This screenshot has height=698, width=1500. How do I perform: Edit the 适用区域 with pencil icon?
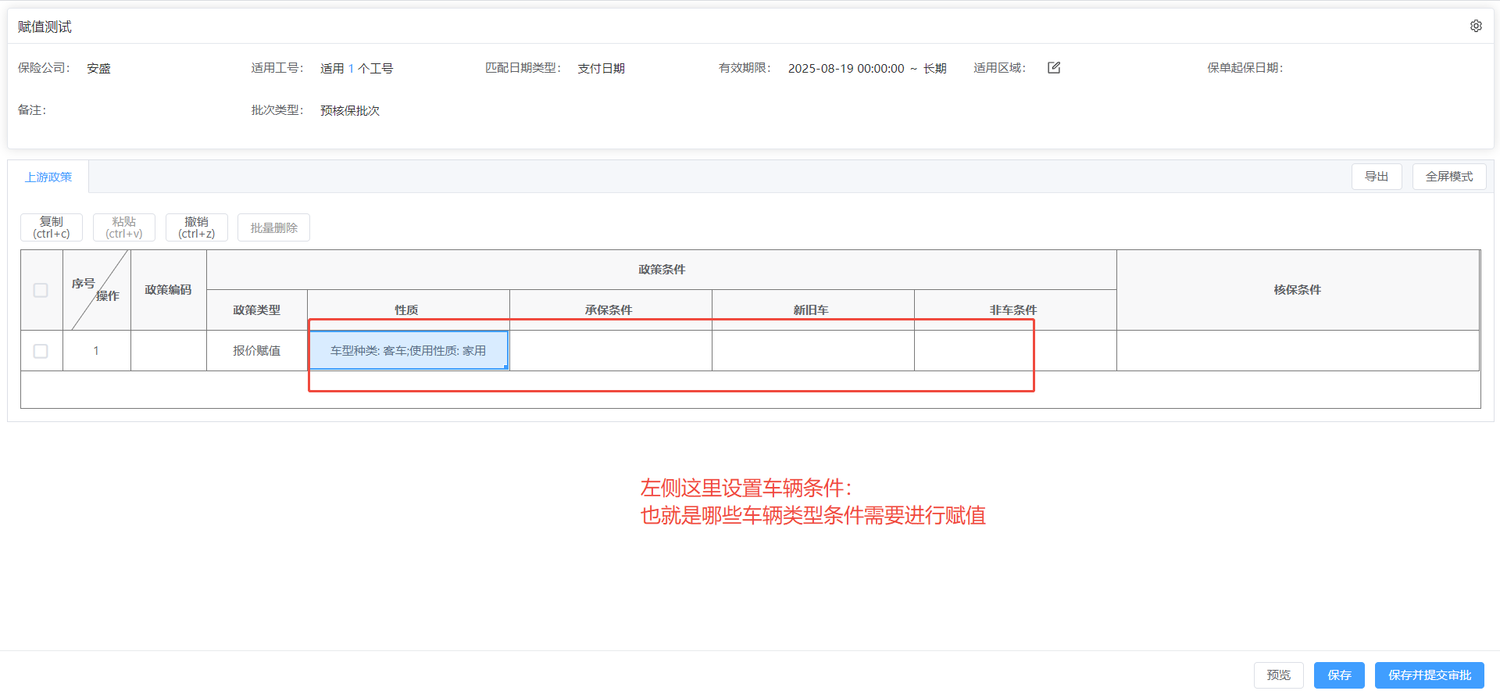(x=1054, y=68)
